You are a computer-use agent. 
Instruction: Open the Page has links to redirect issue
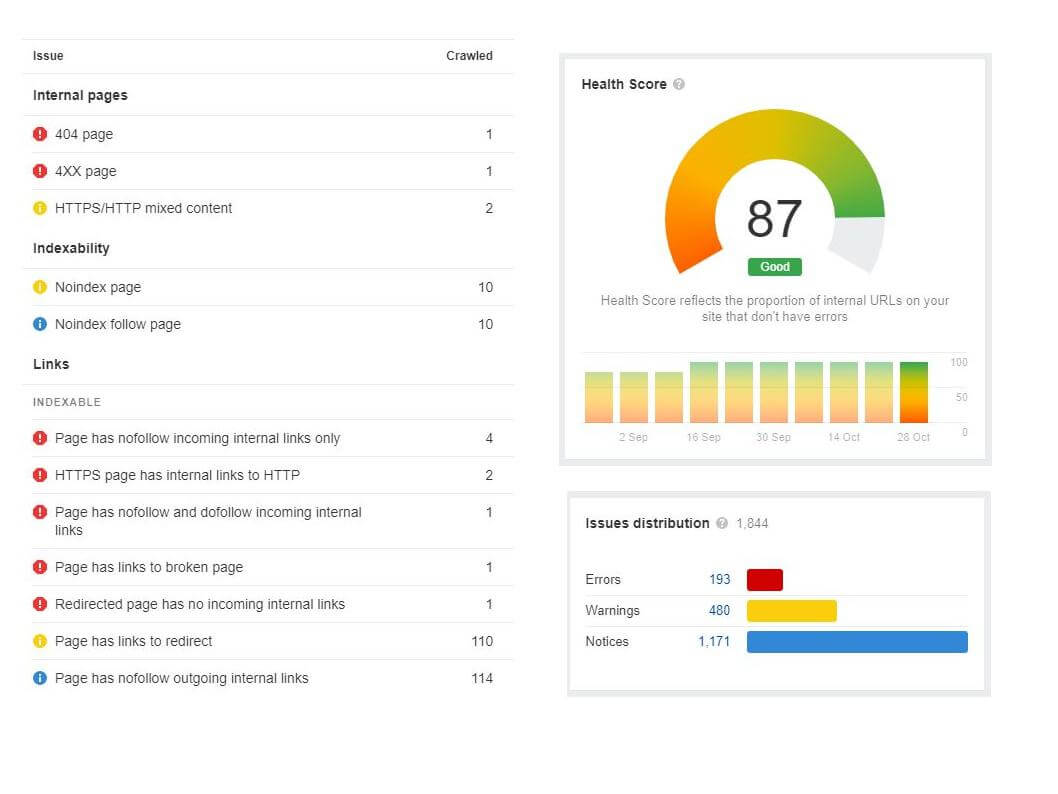click(x=133, y=641)
